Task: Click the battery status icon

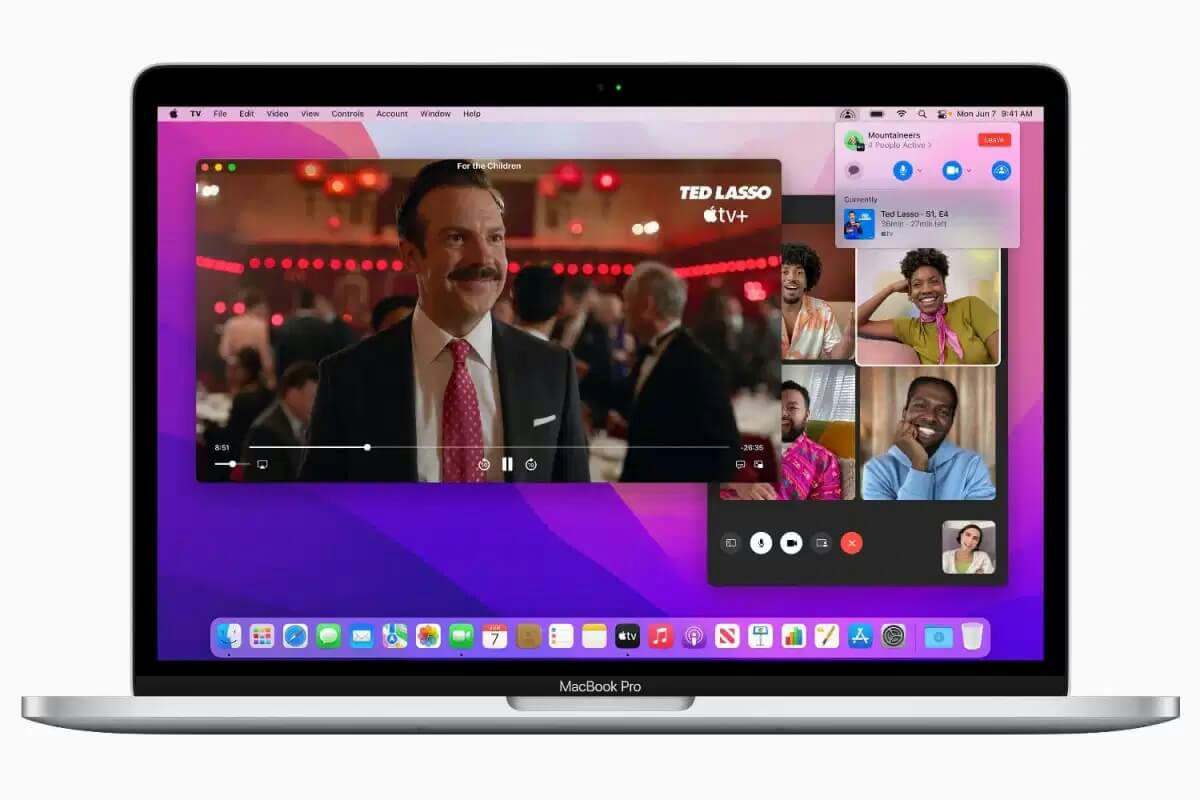Action: pyautogui.click(x=877, y=114)
